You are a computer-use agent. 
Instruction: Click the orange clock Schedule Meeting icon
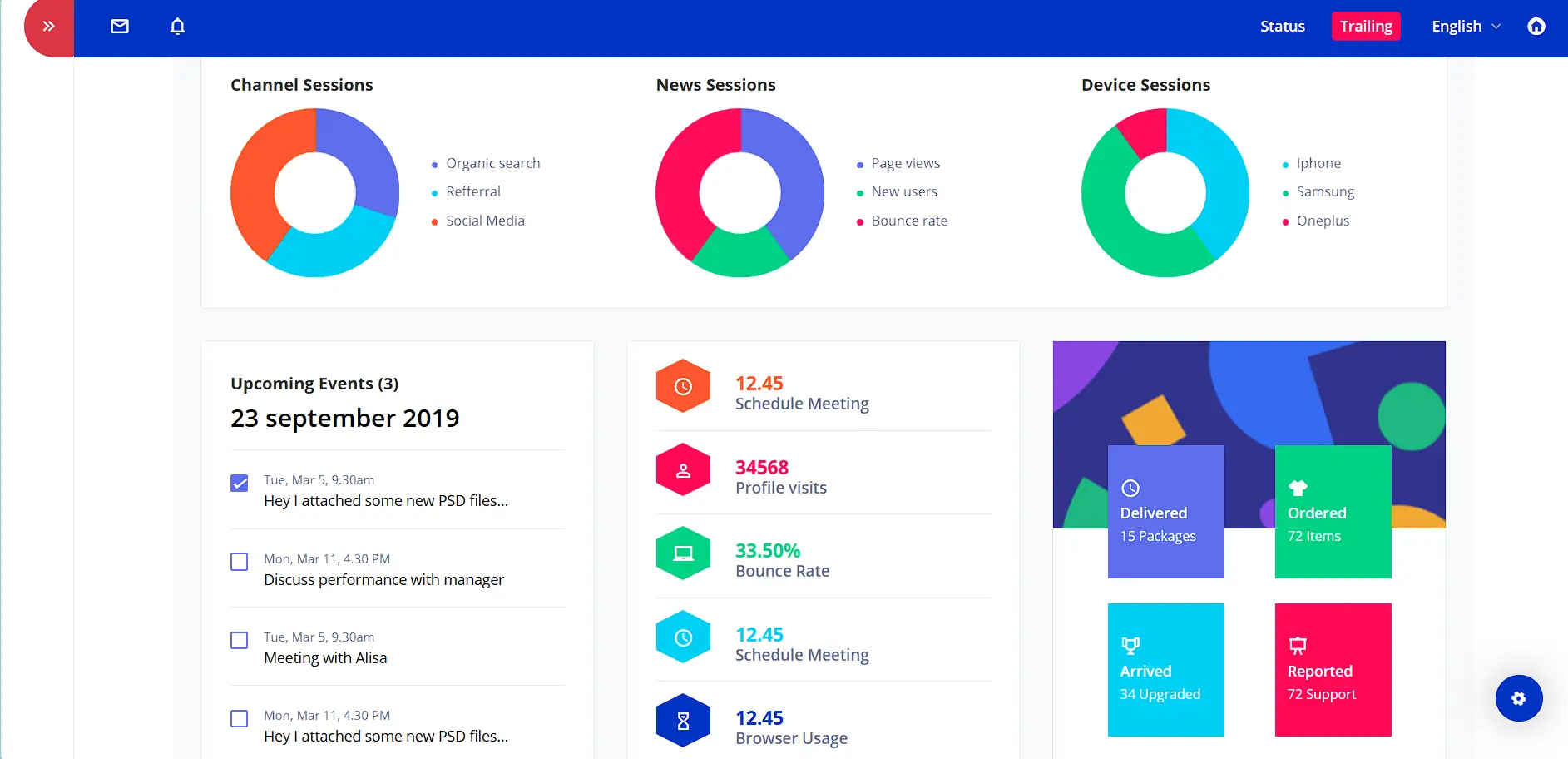coord(683,386)
